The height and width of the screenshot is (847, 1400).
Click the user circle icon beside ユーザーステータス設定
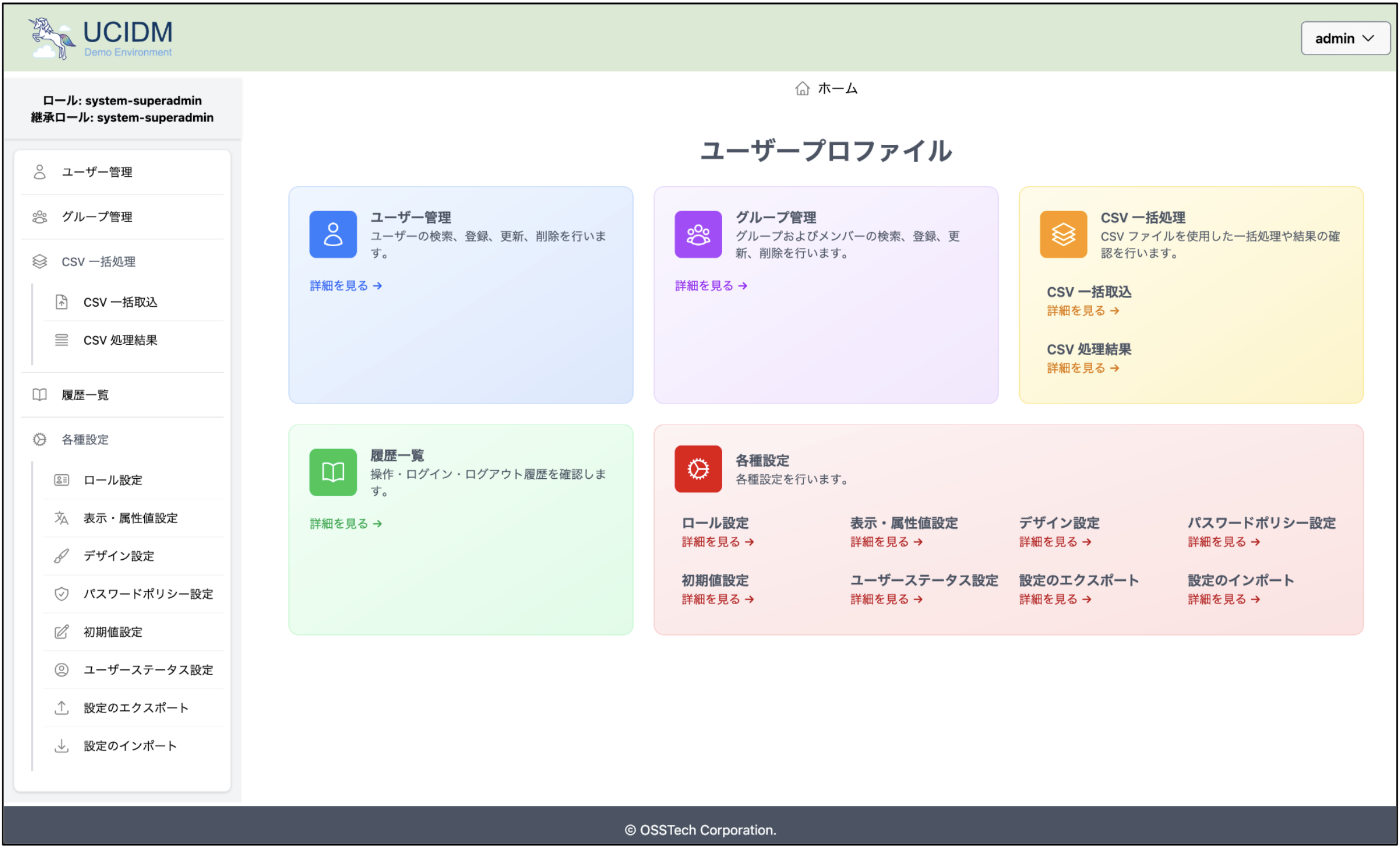click(62, 670)
